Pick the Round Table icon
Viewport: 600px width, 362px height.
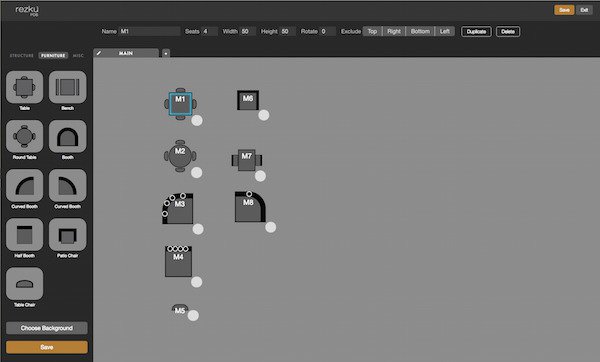(24, 136)
